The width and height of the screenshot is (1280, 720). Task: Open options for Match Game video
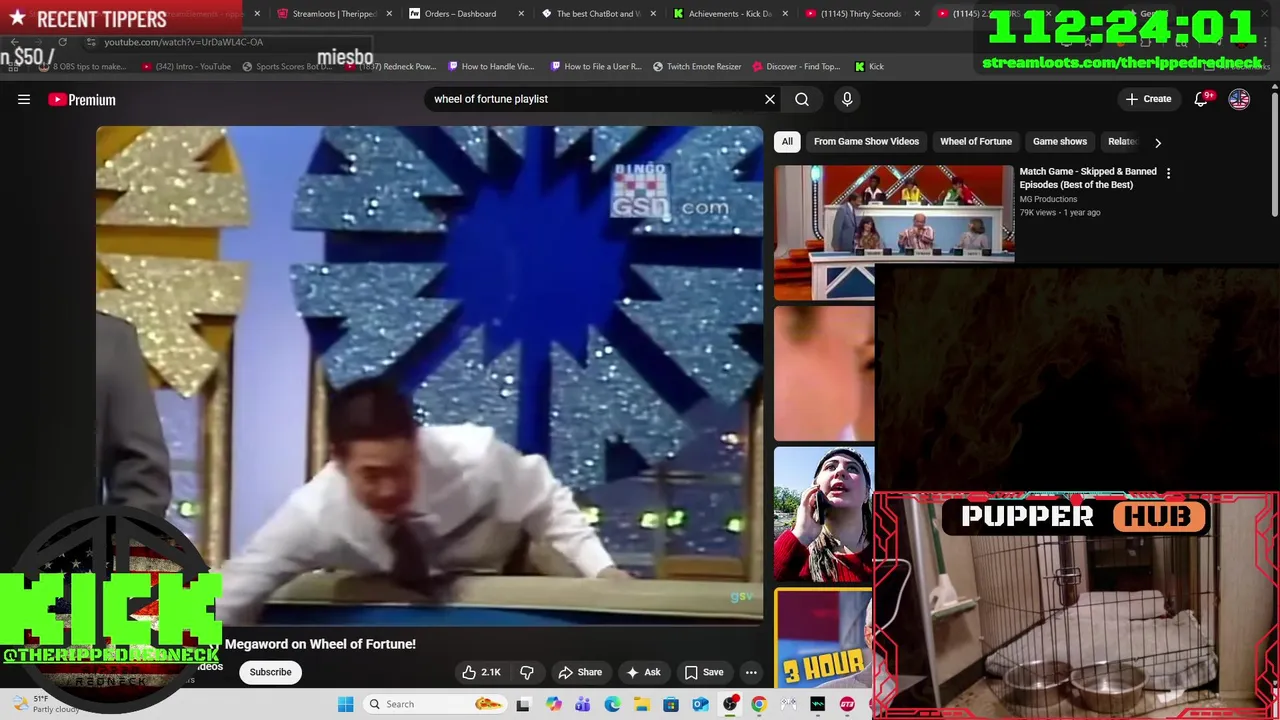point(1168,173)
